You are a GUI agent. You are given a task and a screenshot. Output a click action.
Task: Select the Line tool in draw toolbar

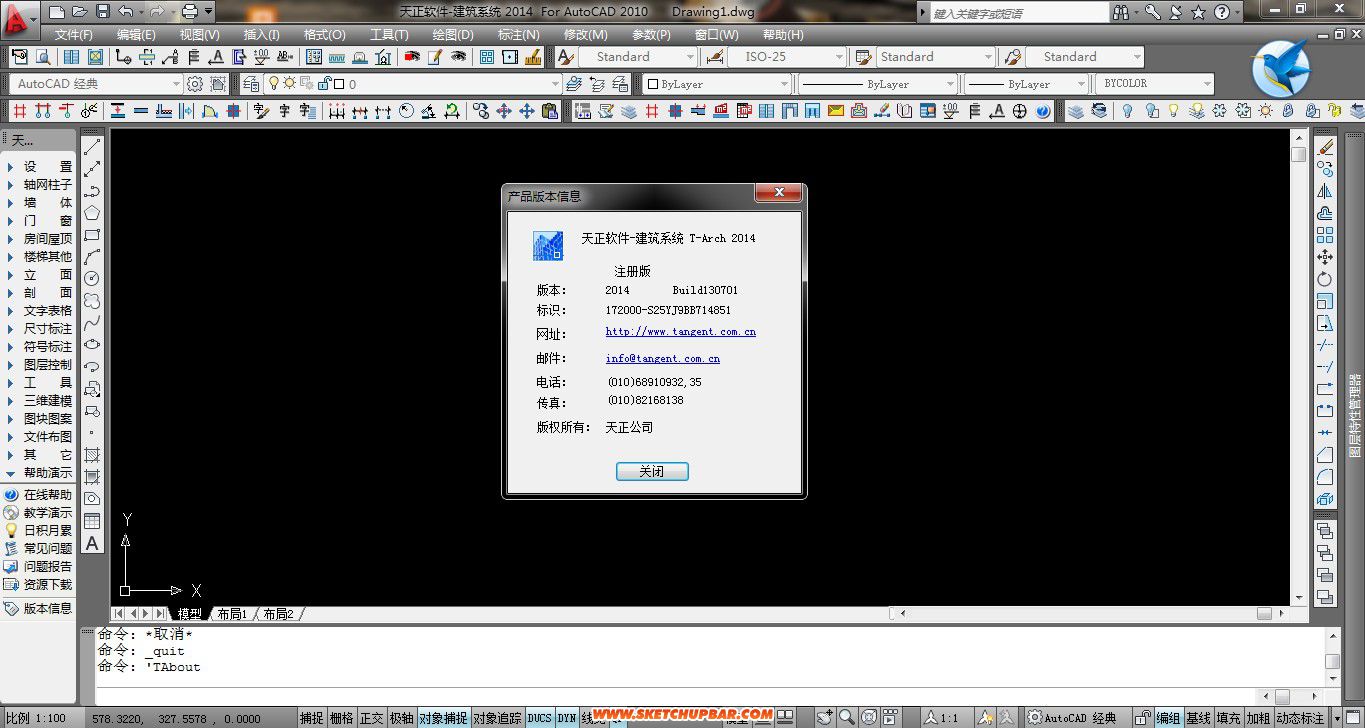92,147
